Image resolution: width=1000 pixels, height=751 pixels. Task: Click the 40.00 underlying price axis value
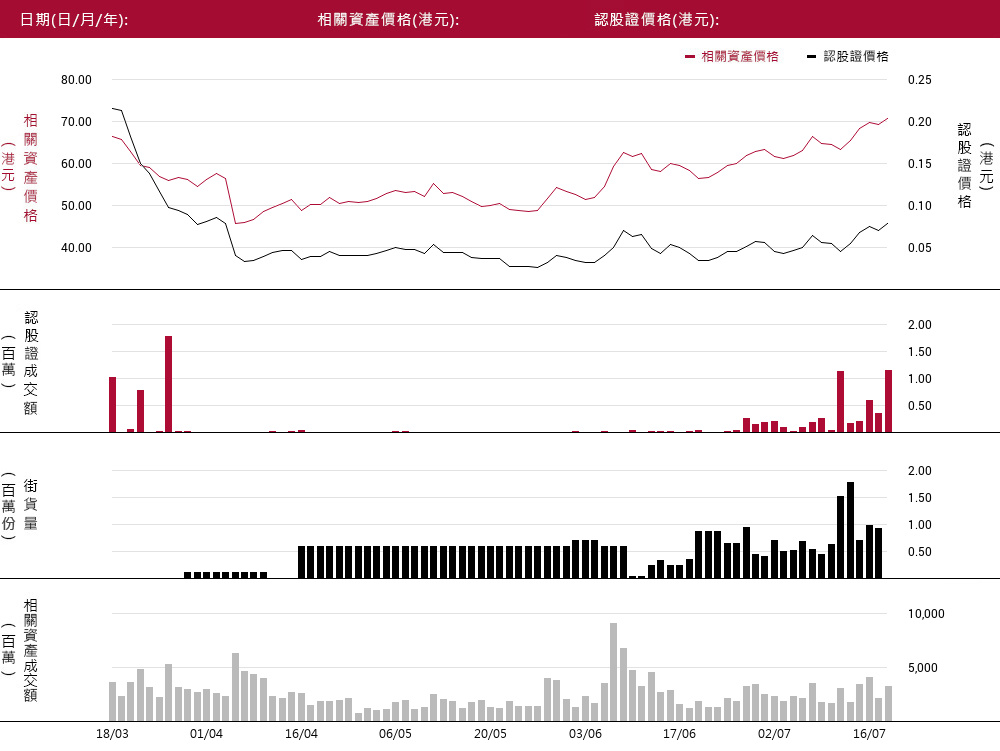77,248
